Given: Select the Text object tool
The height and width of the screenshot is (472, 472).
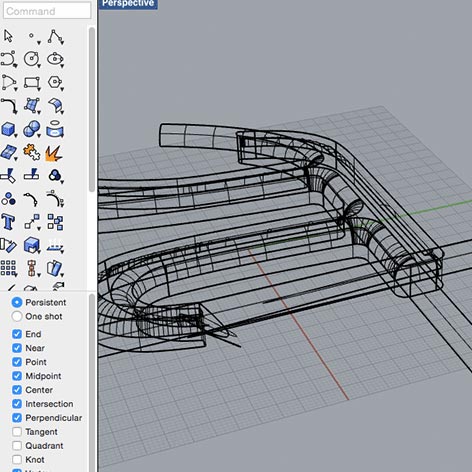Looking at the screenshot, I should pyautogui.click(x=8, y=222).
